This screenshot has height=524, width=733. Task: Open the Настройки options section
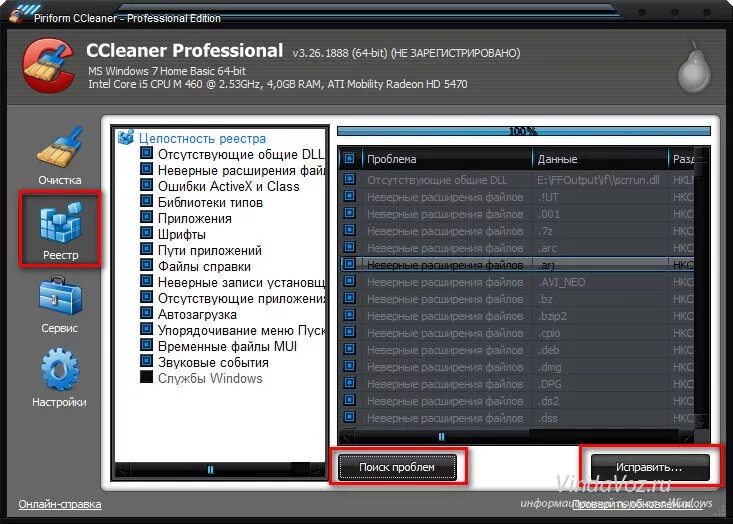(x=59, y=378)
